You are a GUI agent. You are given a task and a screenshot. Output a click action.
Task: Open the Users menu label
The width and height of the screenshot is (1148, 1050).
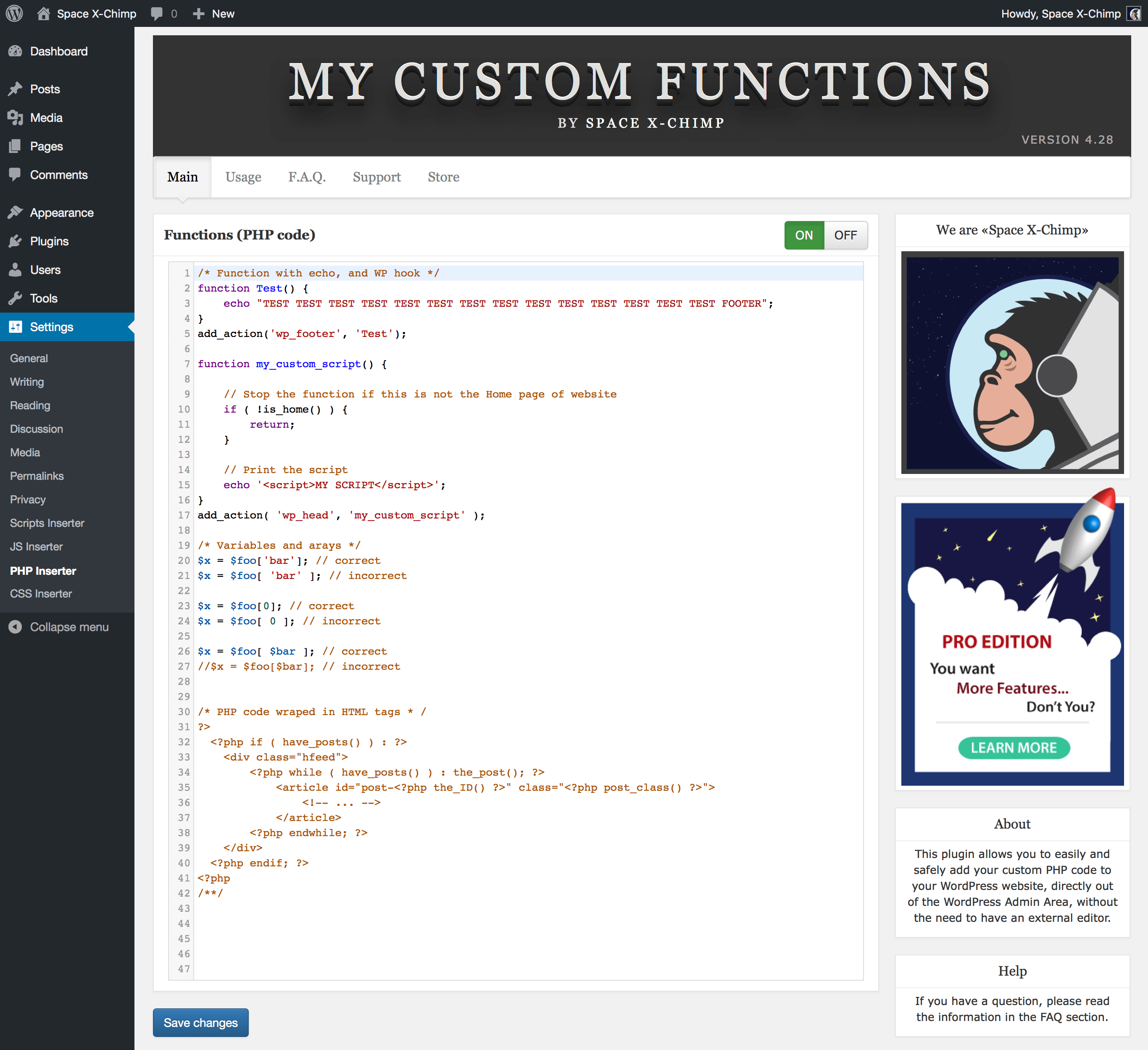pyautogui.click(x=45, y=270)
